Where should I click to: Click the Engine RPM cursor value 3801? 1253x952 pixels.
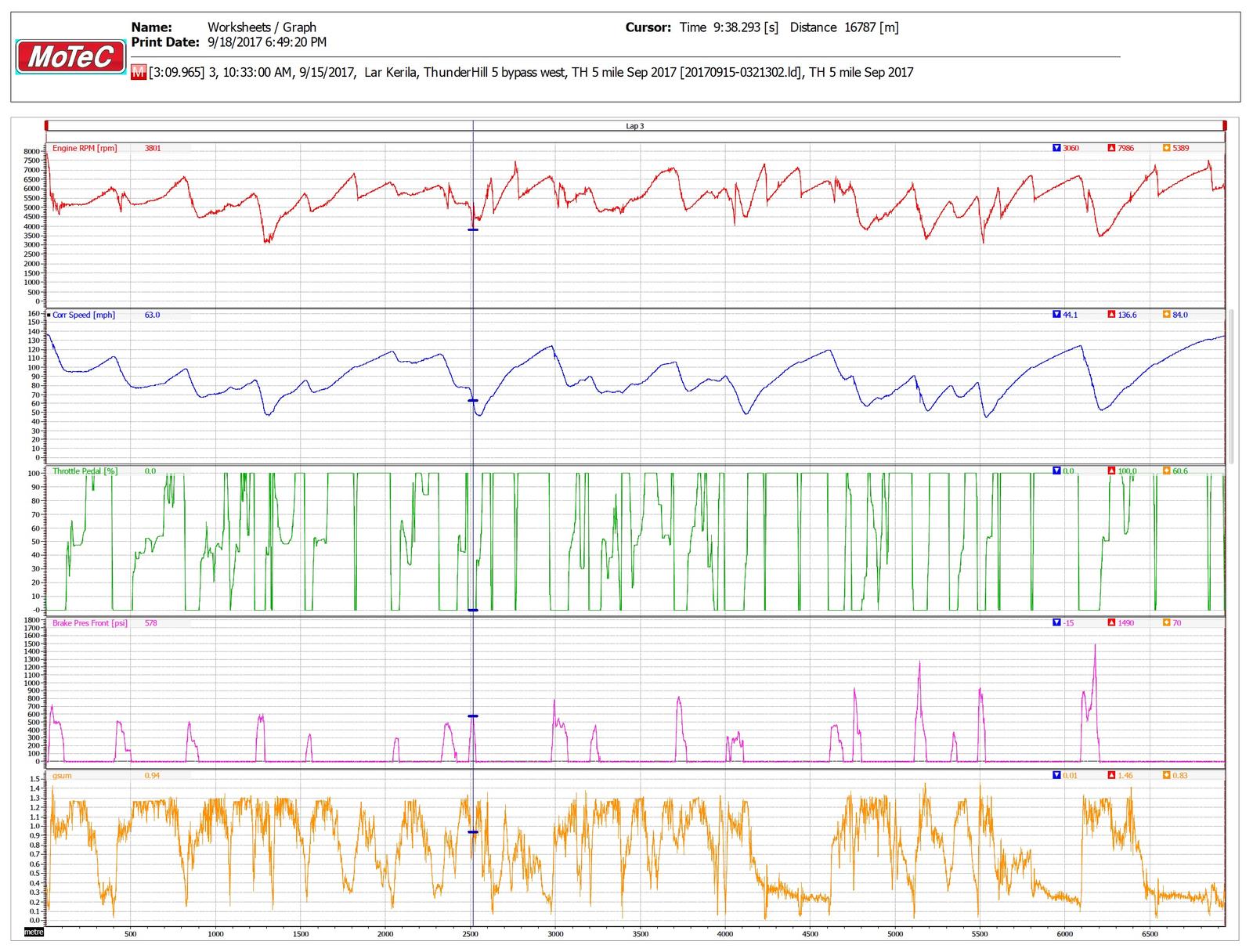[x=153, y=148]
